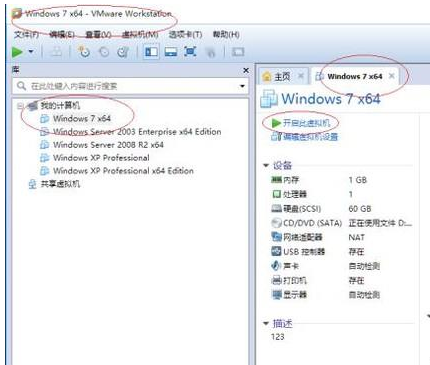This screenshot has width=430, height=365.
Task: Open the library search dropdown arrow
Action: point(242,86)
